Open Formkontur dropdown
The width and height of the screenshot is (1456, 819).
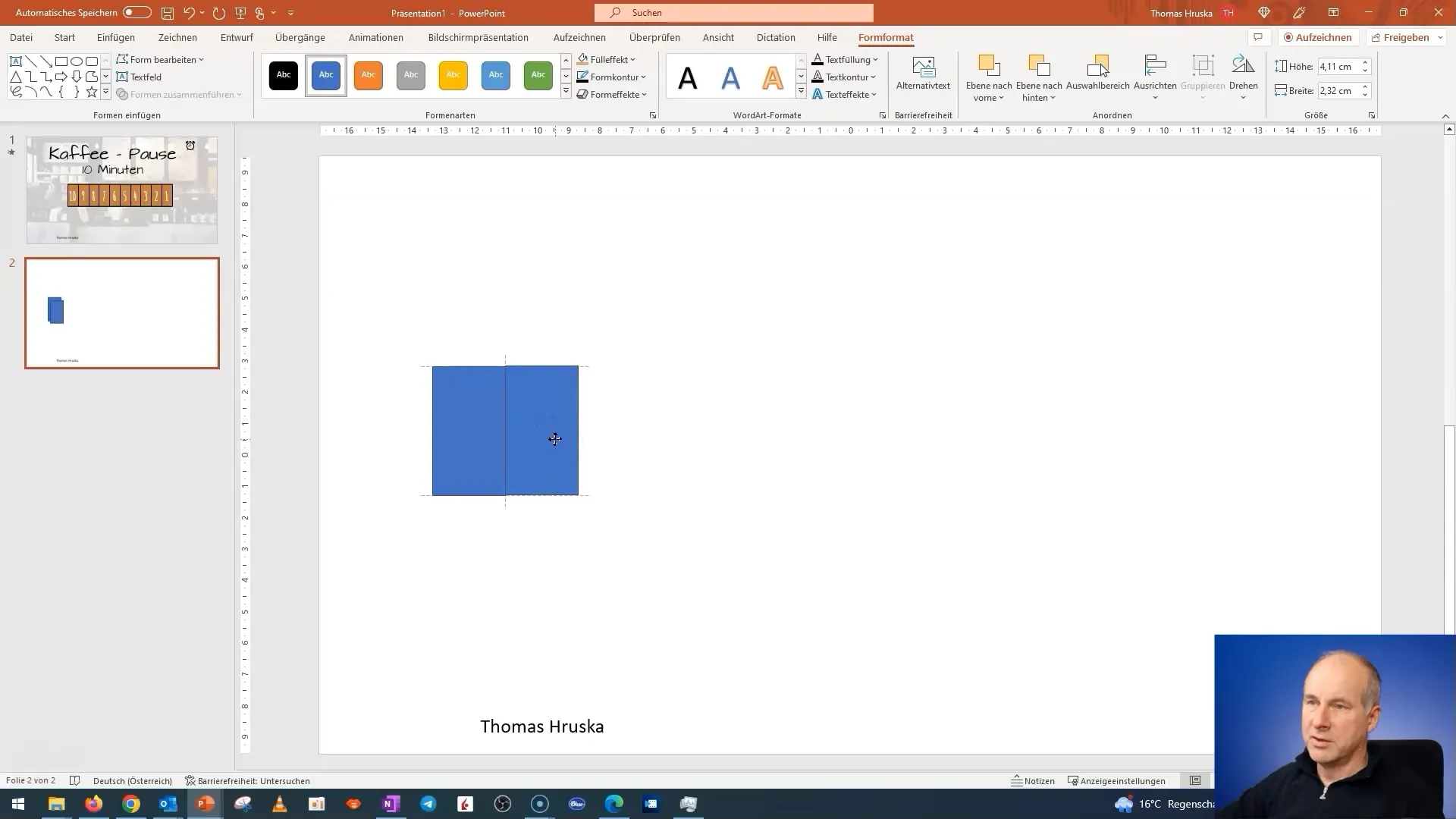click(x=611, y=77)
